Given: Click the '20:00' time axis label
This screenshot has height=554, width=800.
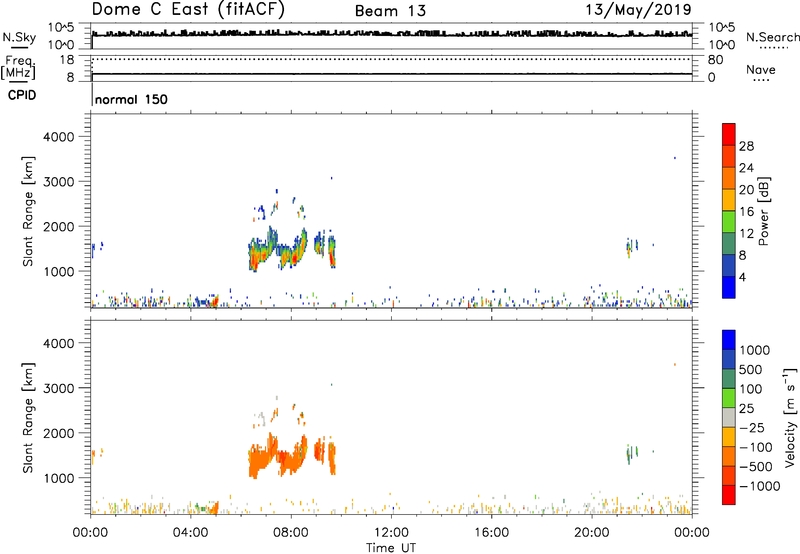Looking at the screenshot, I should (591, 533).
